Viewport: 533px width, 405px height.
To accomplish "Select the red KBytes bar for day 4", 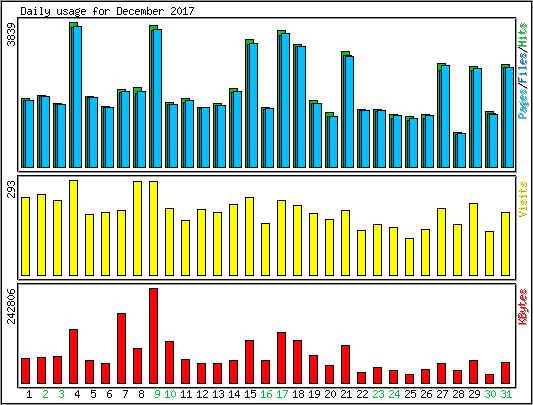I will 73,356.
